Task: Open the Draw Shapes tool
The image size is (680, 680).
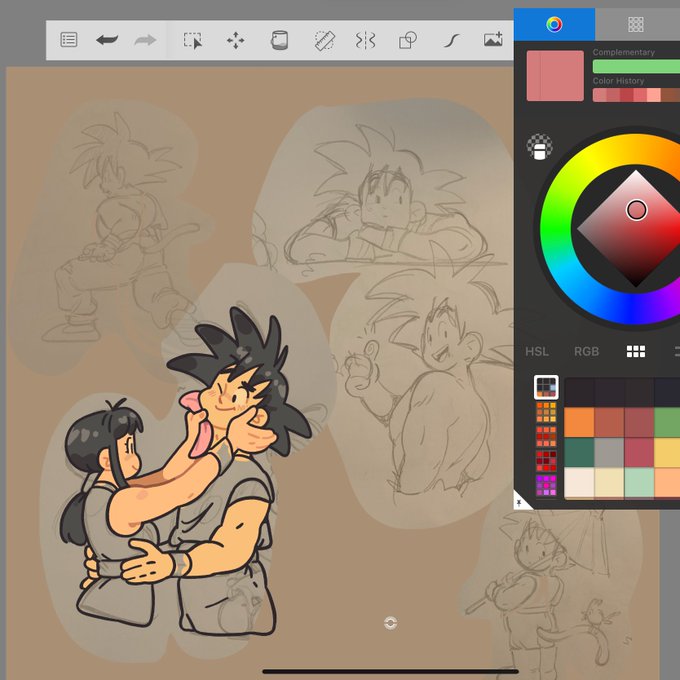Action: [x=407, y=40]
